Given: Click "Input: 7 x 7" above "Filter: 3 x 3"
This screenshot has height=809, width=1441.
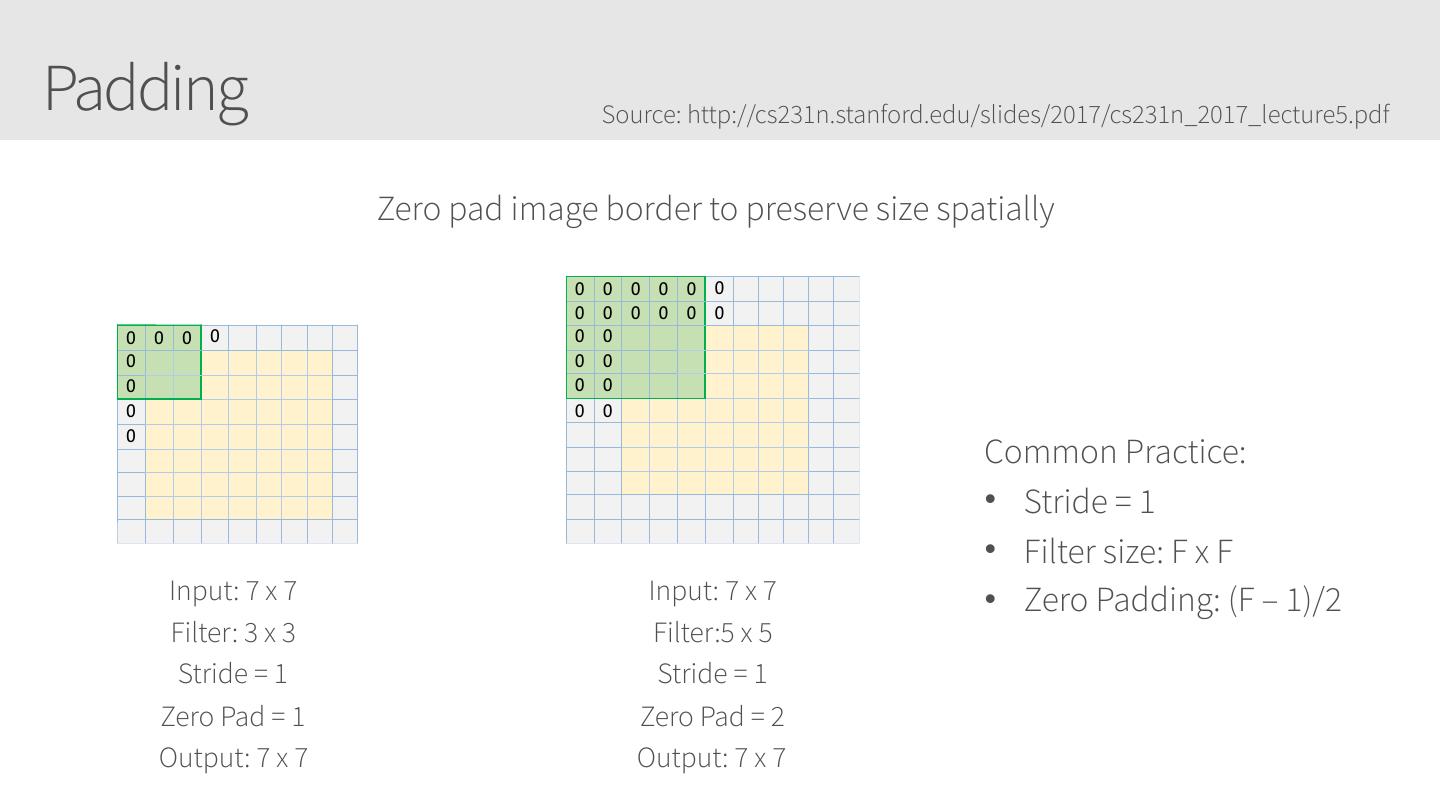Looking at the screenshot, I should point(233,591).
